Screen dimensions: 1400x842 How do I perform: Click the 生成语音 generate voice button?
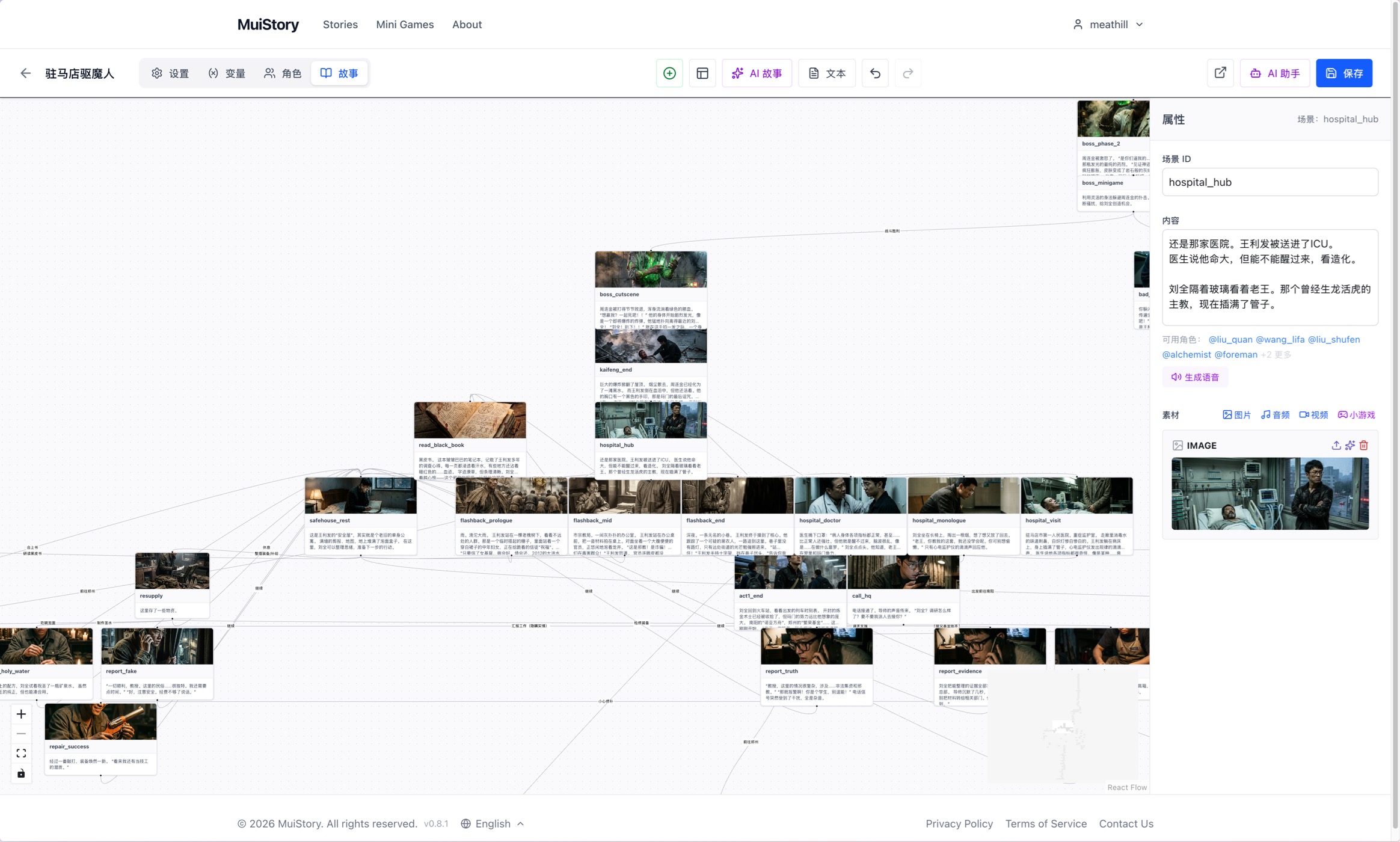[x=1194, y=377]
